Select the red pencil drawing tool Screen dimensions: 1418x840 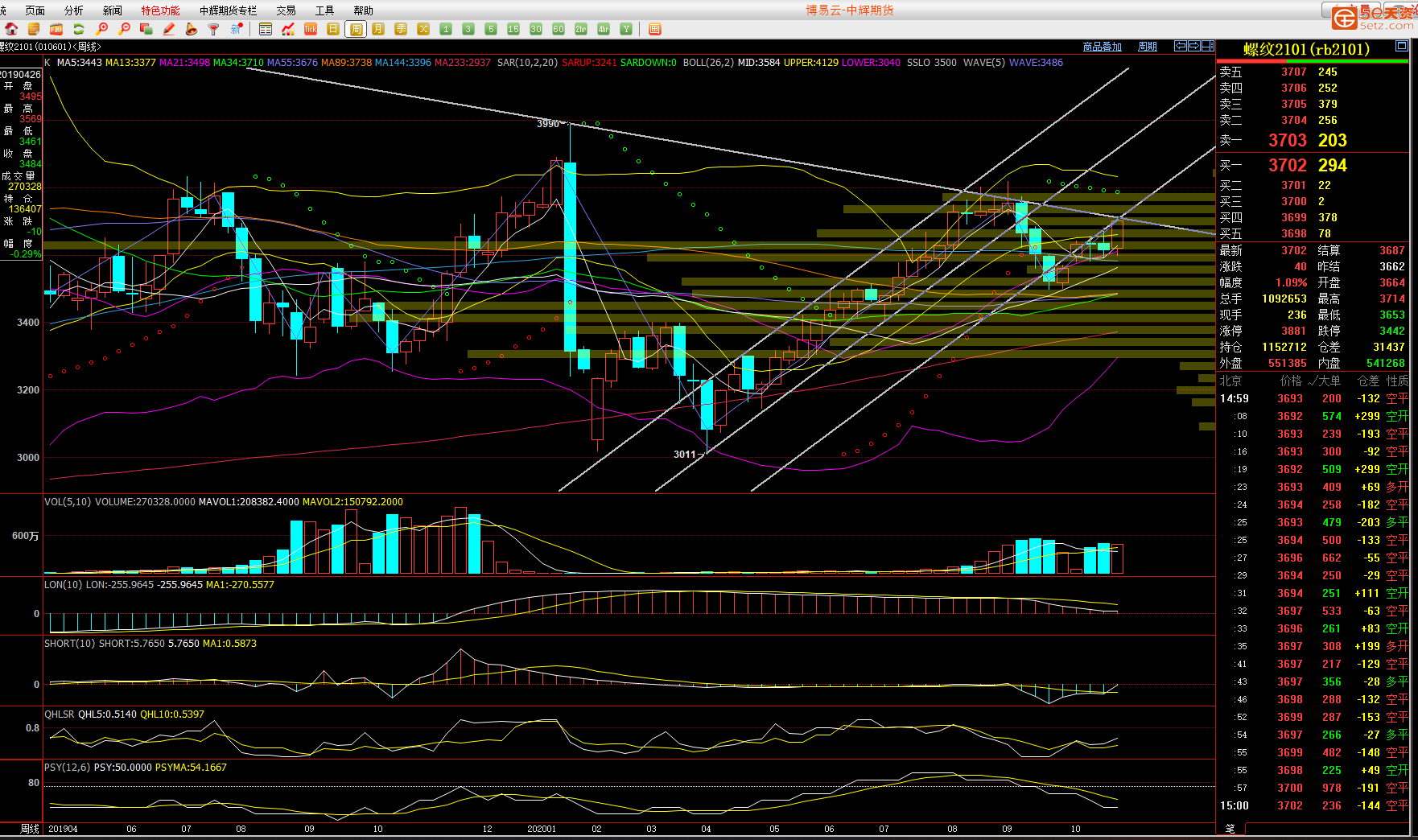tap(169, 29)
